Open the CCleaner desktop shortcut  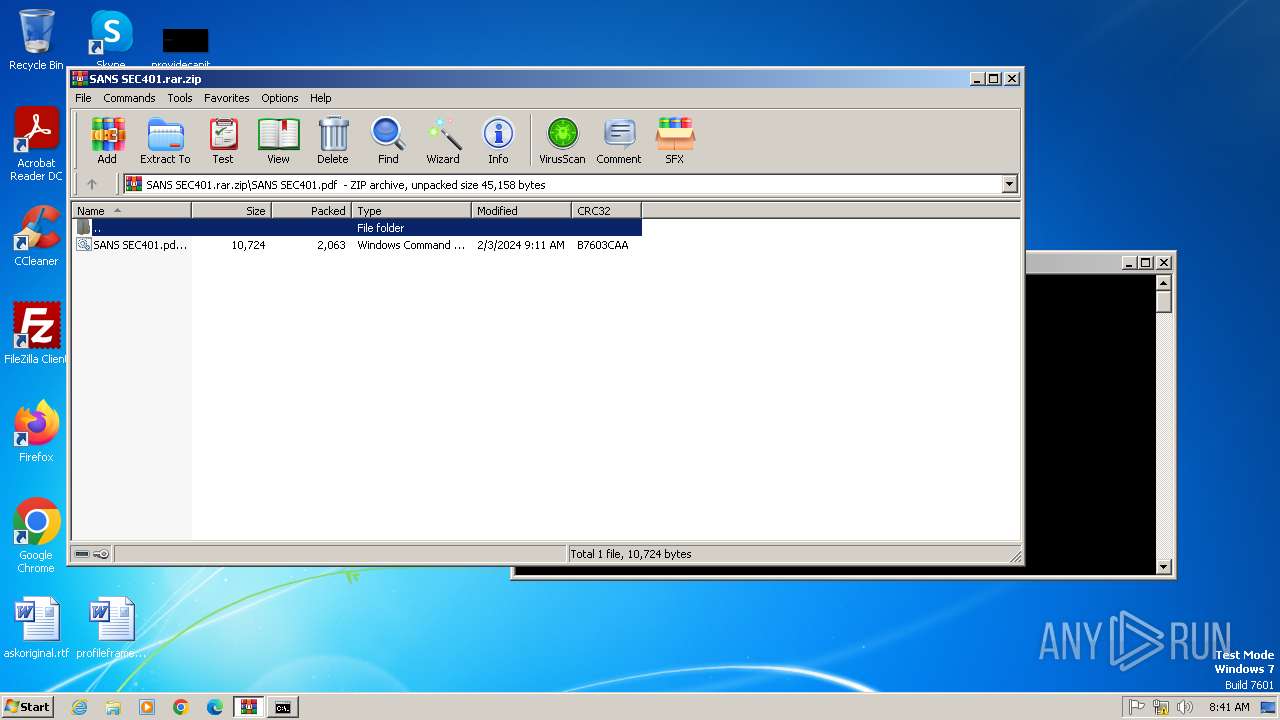(x=36, y=236)
